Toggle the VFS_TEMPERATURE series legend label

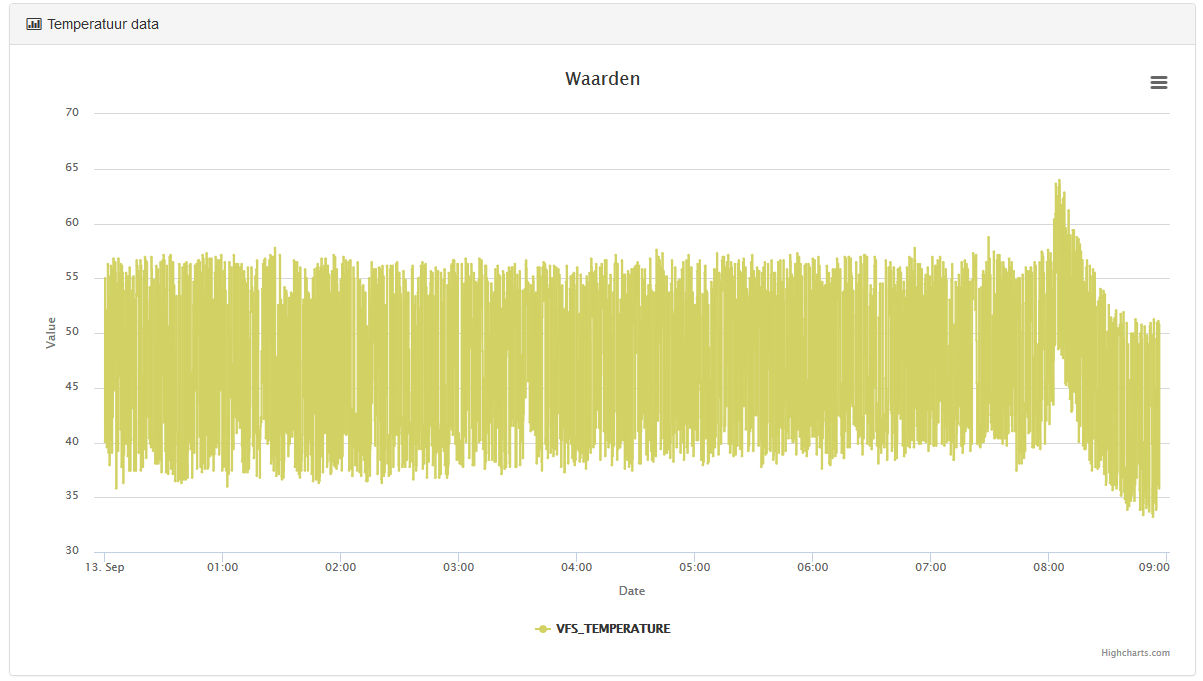click(x=613, y=629)
